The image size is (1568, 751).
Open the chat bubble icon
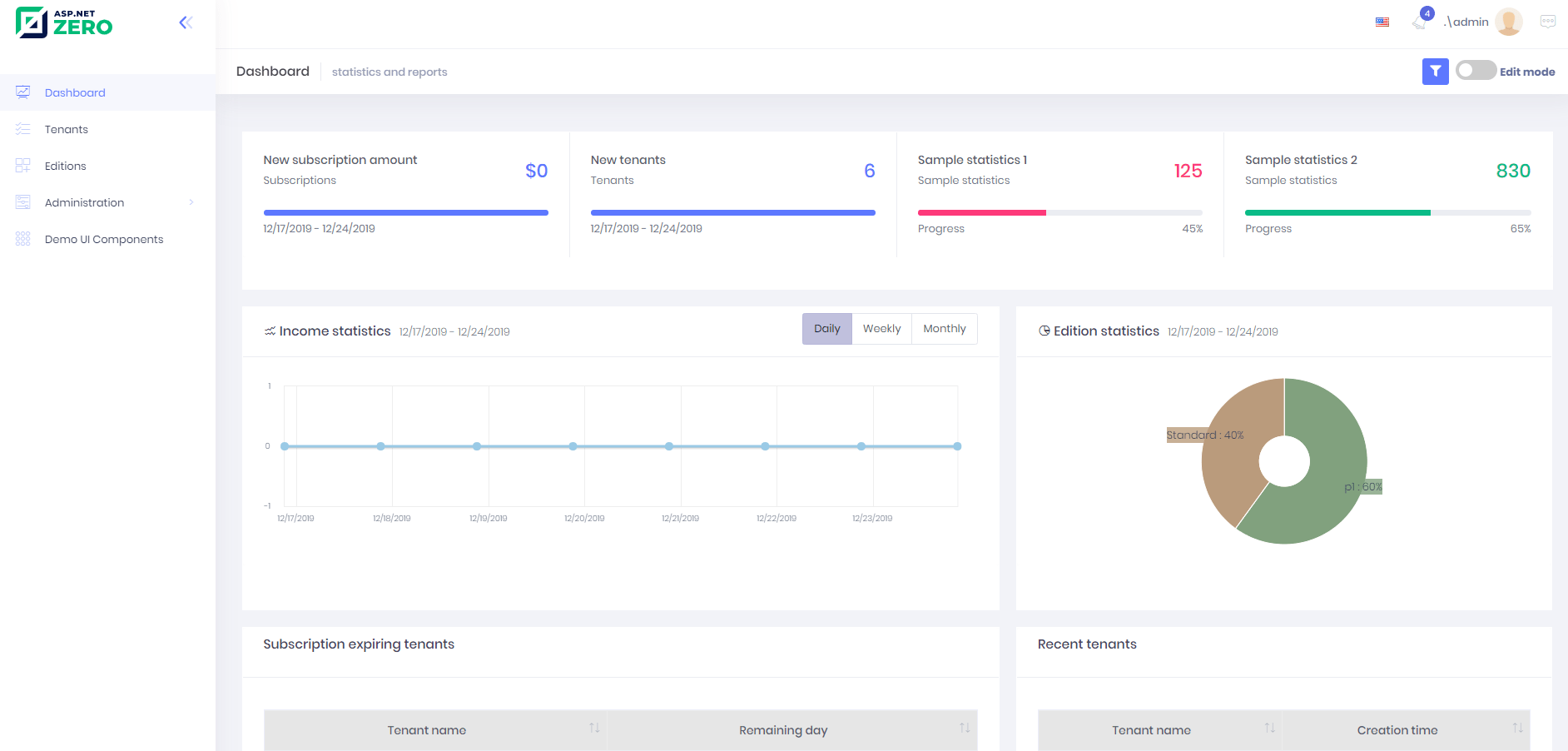click(x=1546, y=22)
